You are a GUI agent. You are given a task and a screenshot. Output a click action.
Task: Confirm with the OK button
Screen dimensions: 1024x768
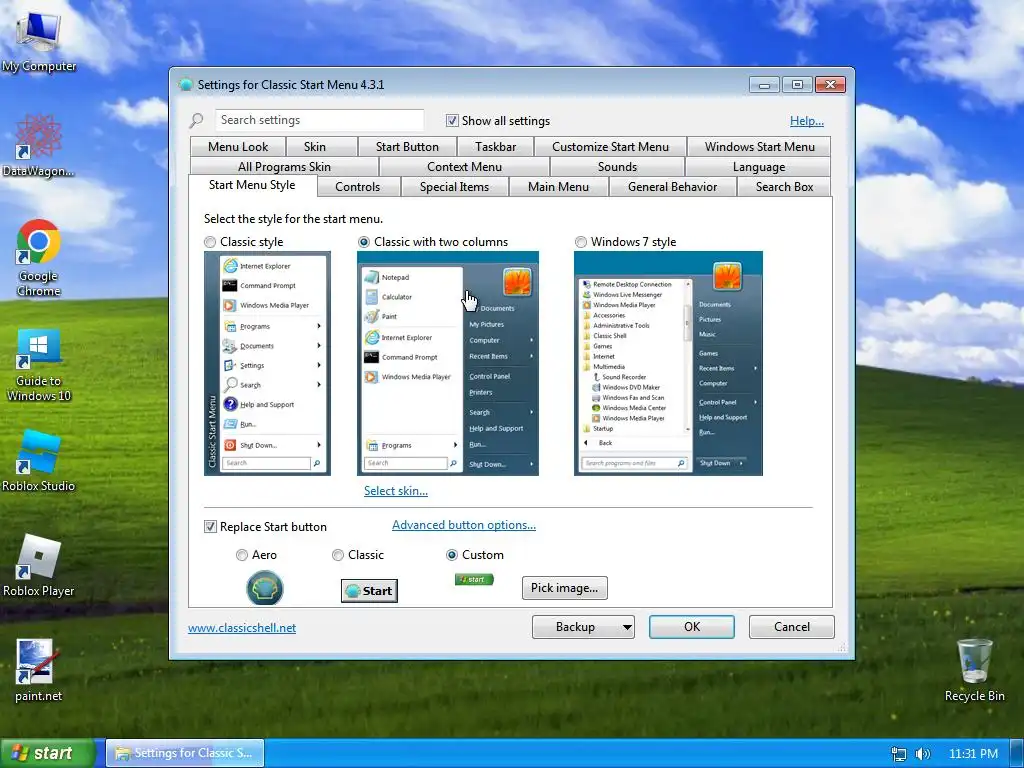[x=692, y=627]
